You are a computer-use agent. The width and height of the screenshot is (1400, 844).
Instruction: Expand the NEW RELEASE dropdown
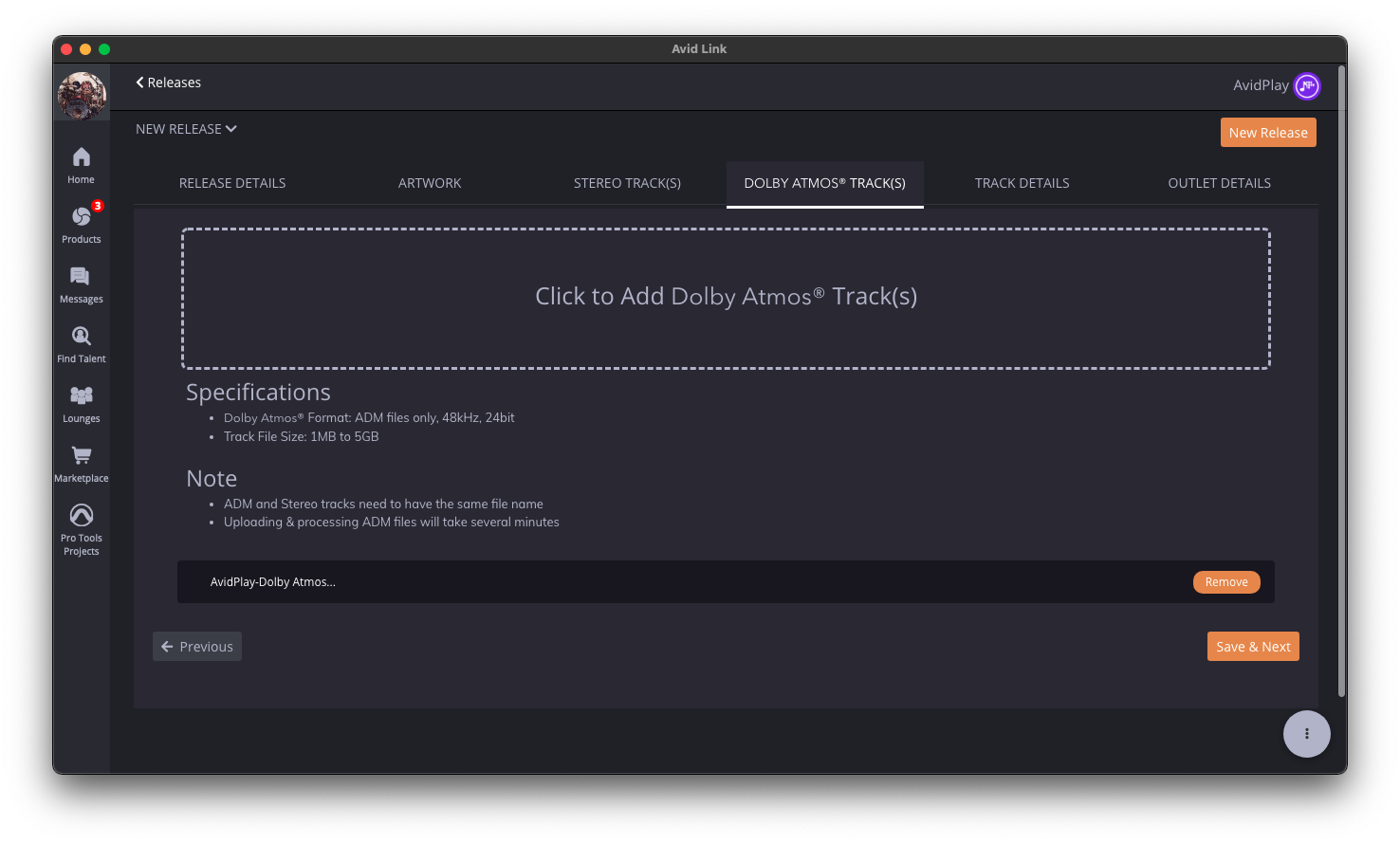(x=186, y=129)
